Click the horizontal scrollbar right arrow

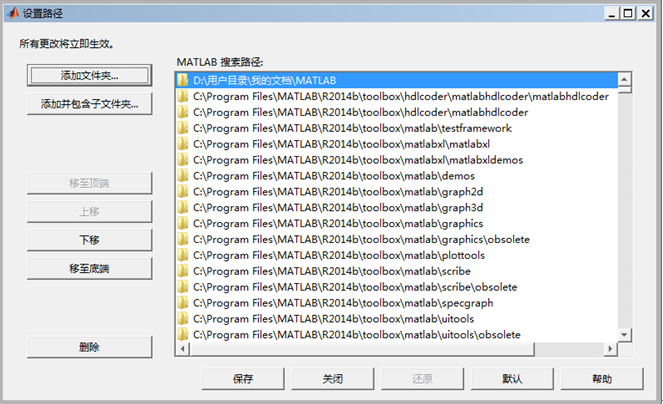[610, 349]
